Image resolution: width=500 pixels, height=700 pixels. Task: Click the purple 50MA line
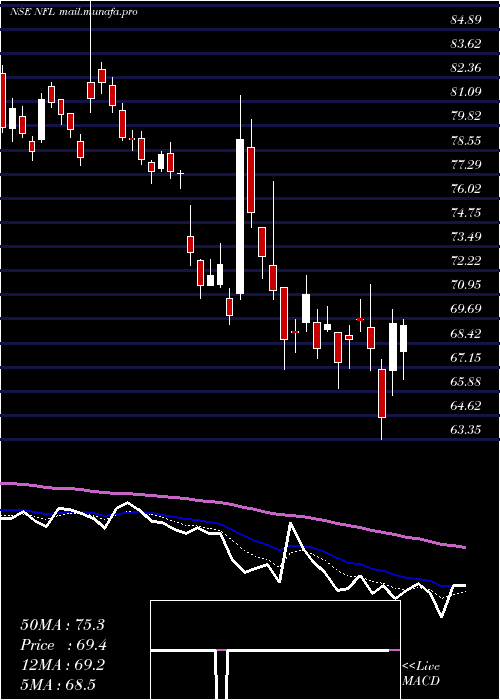(x=232, y=504)
